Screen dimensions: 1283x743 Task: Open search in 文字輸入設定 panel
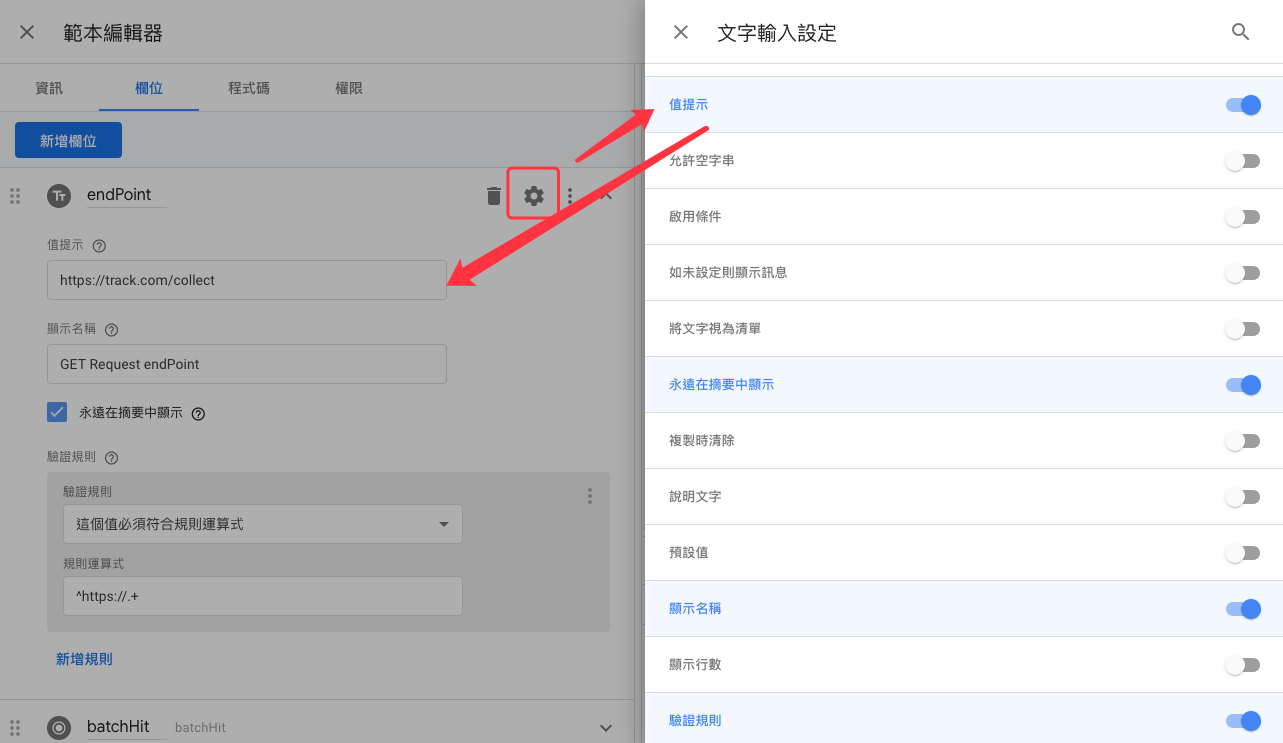click(1241, 32)
